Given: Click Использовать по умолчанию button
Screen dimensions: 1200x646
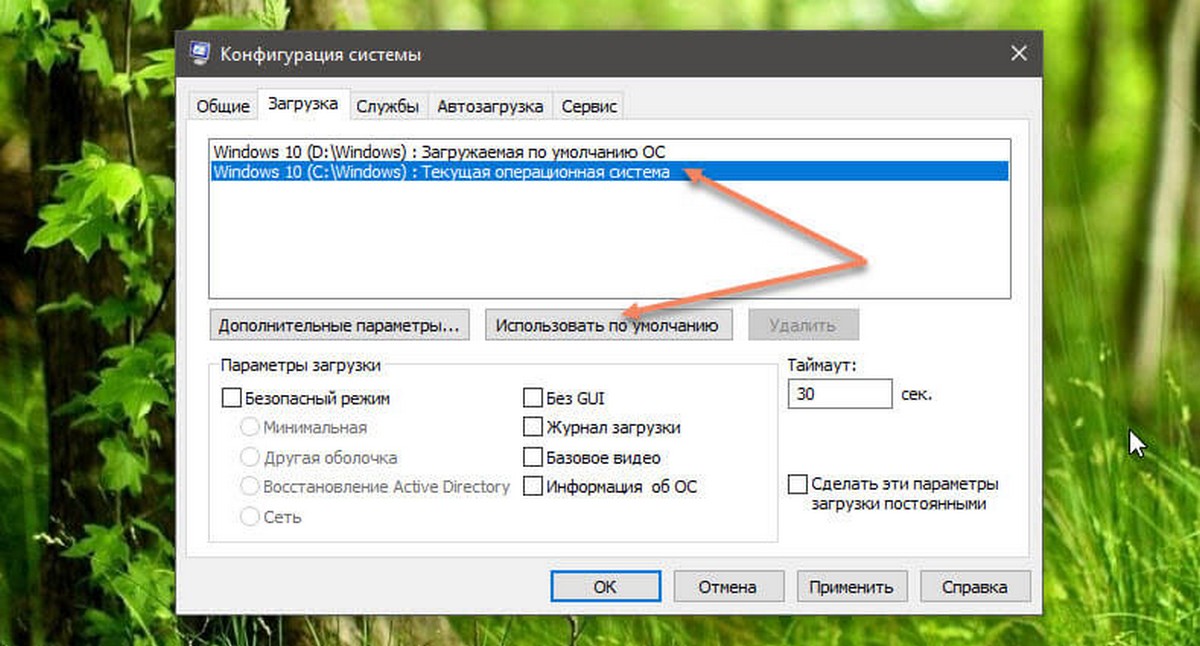Looking at the screenshot, I should point(608,325).
